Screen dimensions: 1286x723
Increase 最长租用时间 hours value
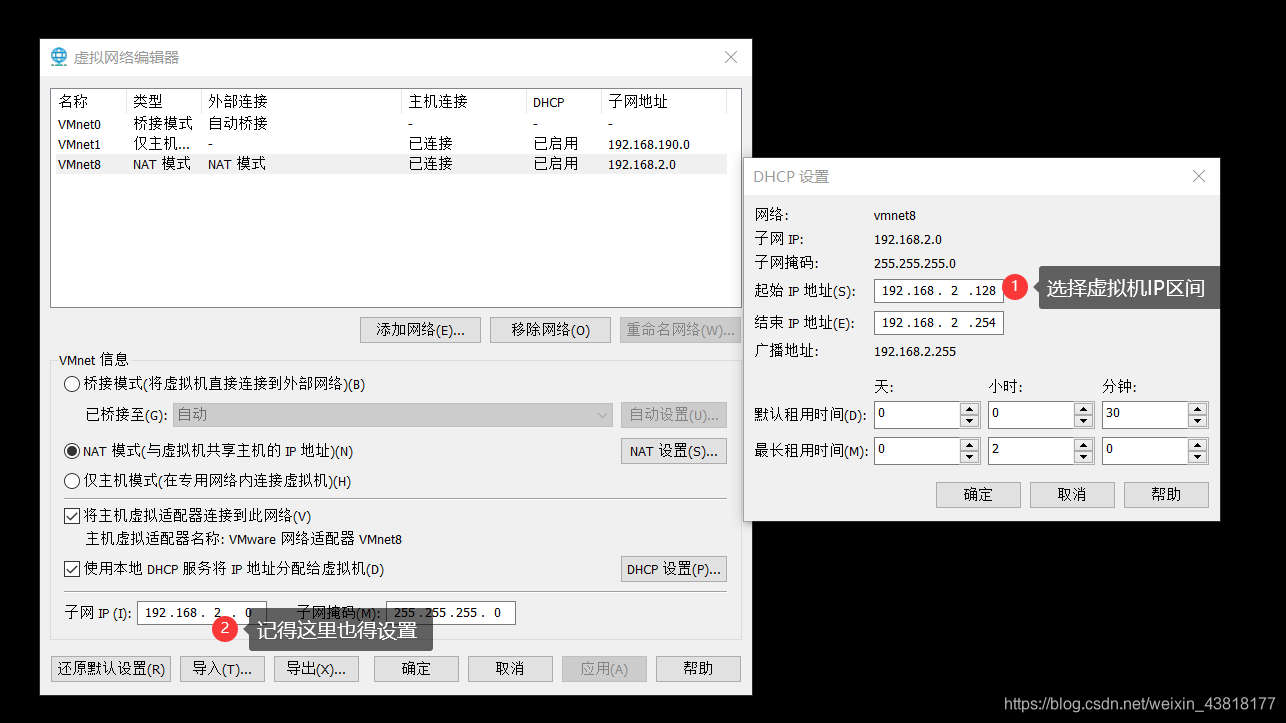tap(1083, 445)
